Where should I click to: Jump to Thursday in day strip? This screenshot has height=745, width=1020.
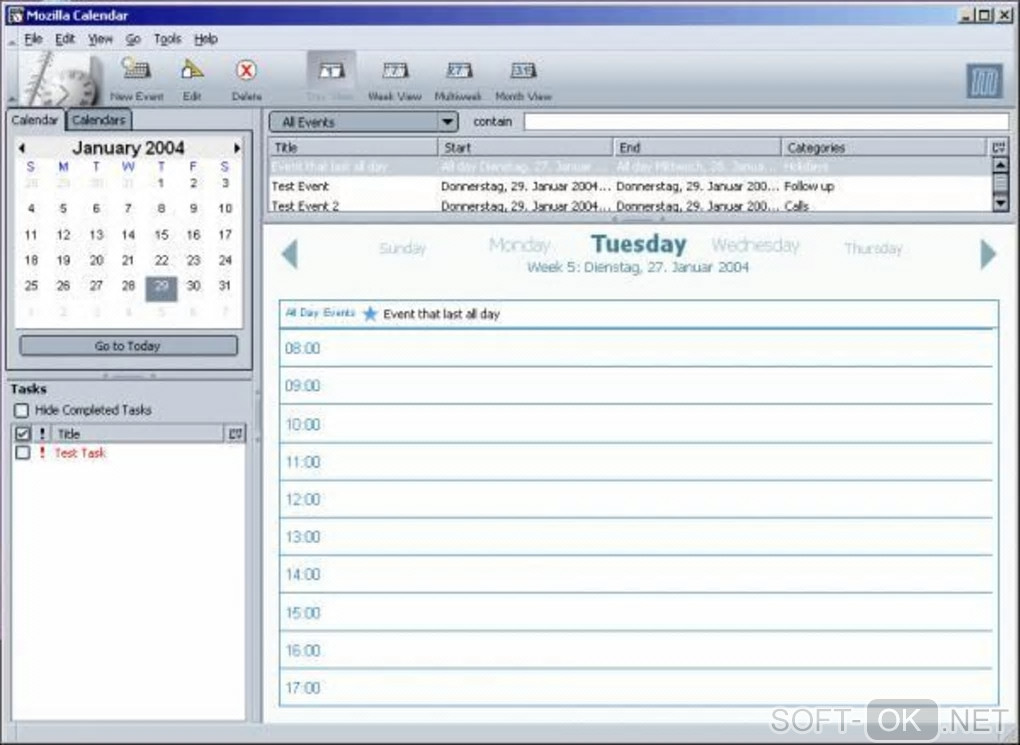[873, 248]
